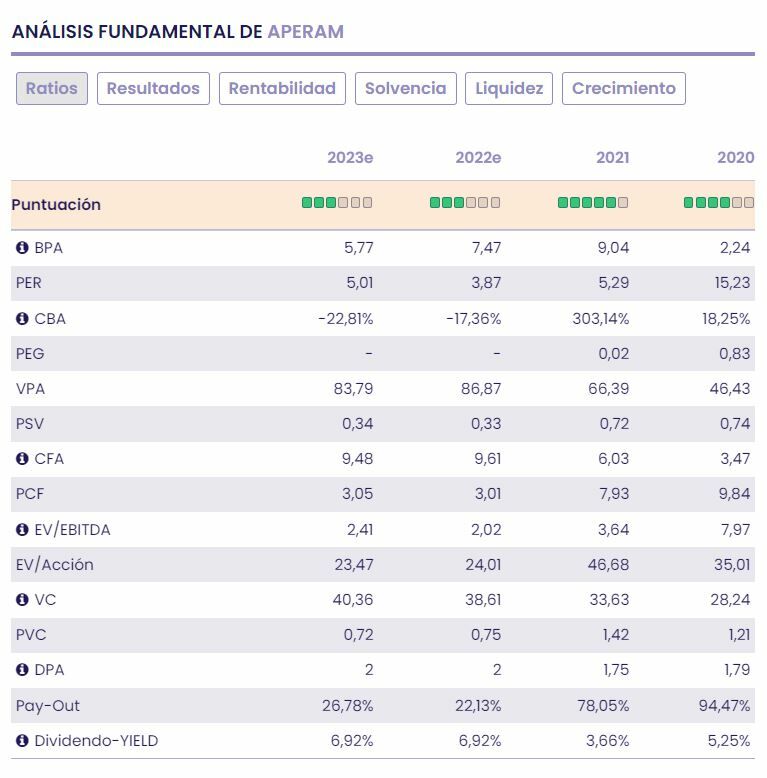Open the Rentabilidad tab
This screenshot has width=767, height=778.
tap(282, 88)
